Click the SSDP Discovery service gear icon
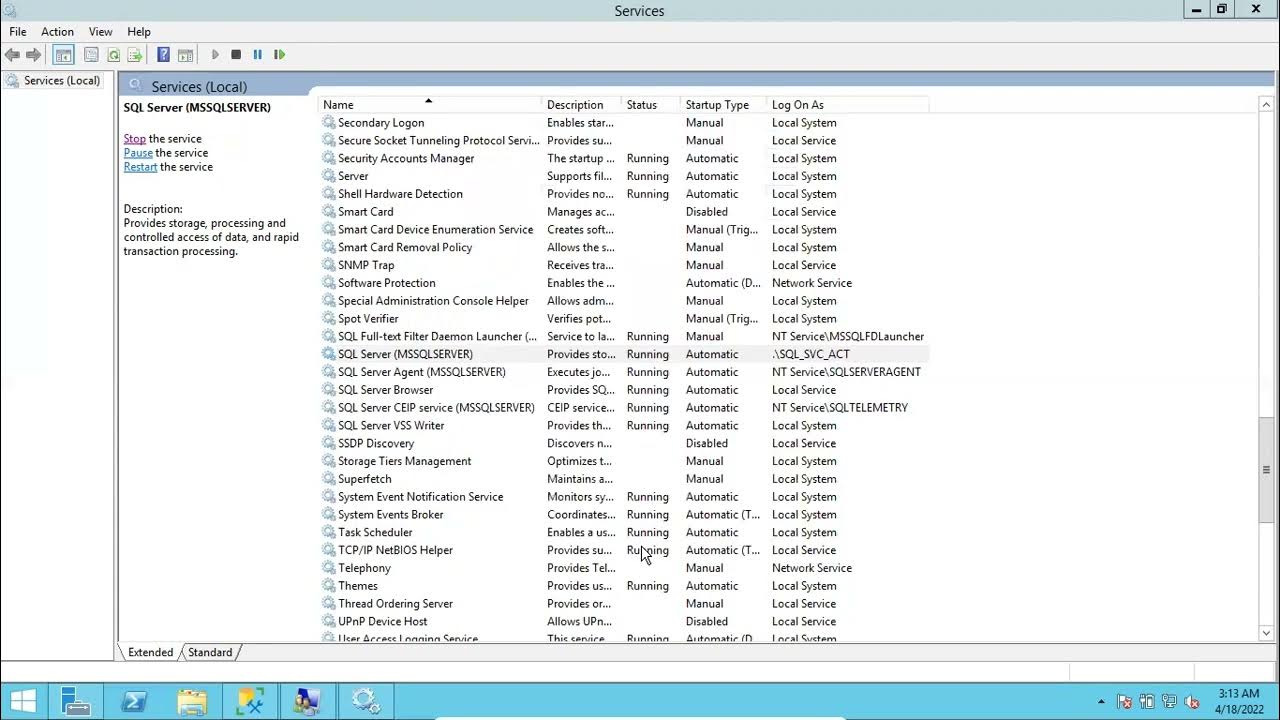The width and height of the screenshot is (1280, 720). pos(328,443)
